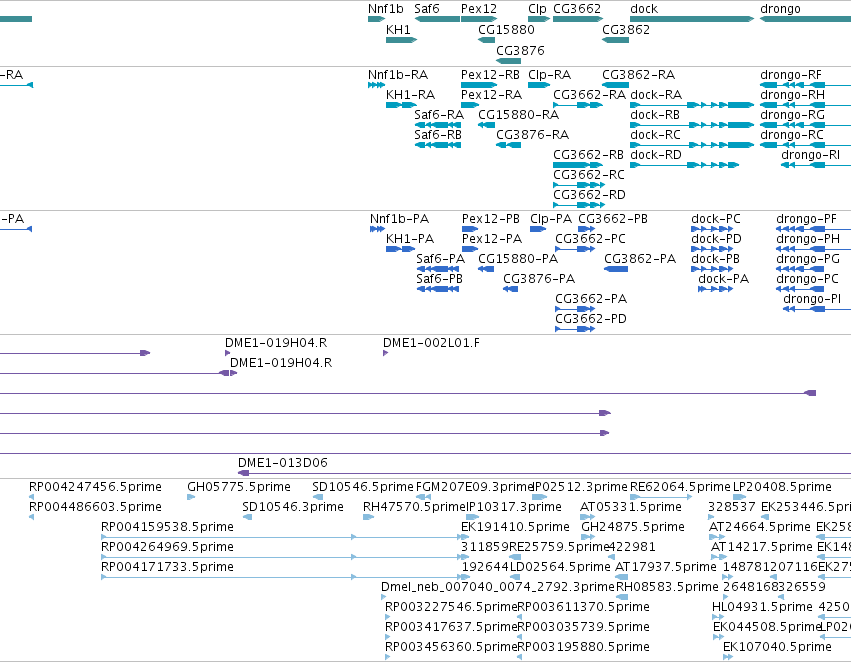The height and width of the screenshot is (662, 851).
Task: Click EST RP004171733.5prime
Action: coord(167,566)
